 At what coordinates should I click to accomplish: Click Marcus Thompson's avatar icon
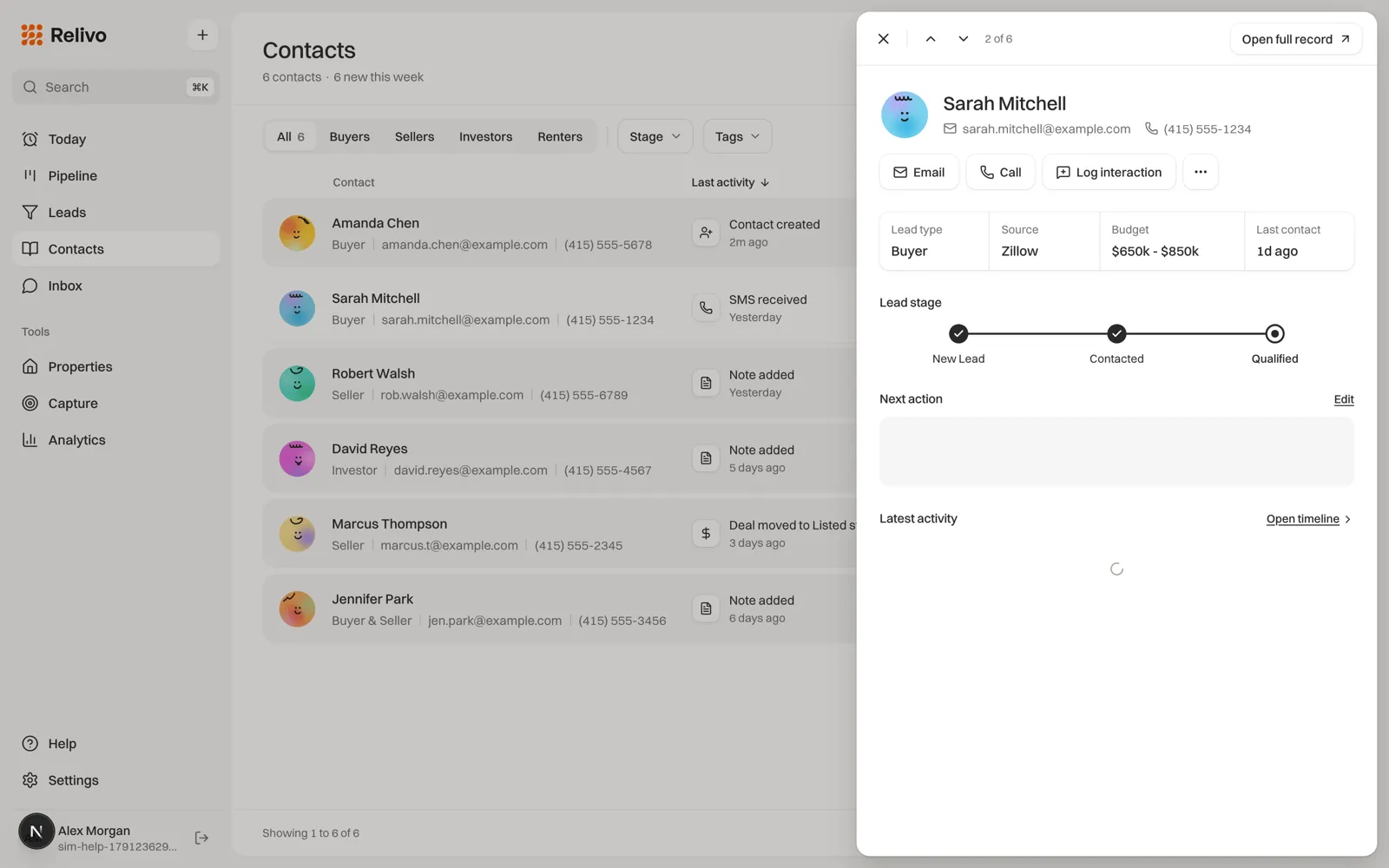click(297, 534)
